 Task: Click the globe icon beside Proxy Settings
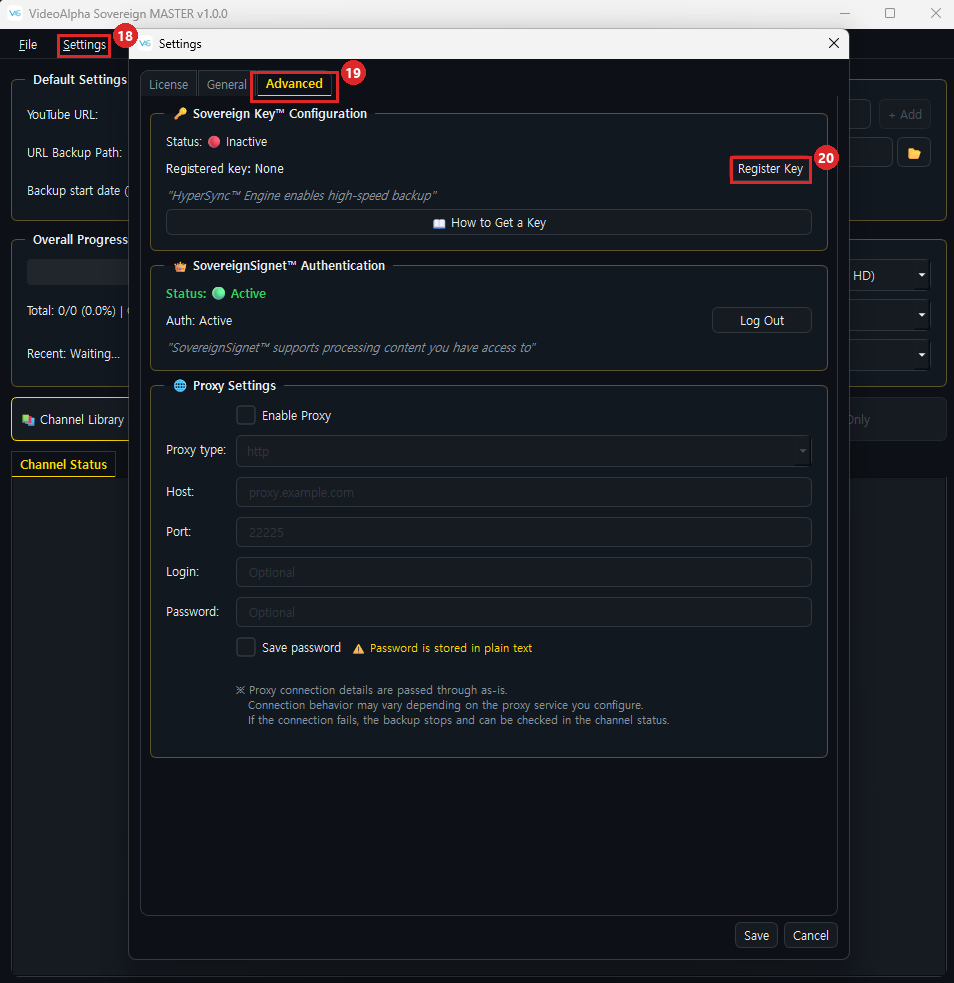point(180,386)
